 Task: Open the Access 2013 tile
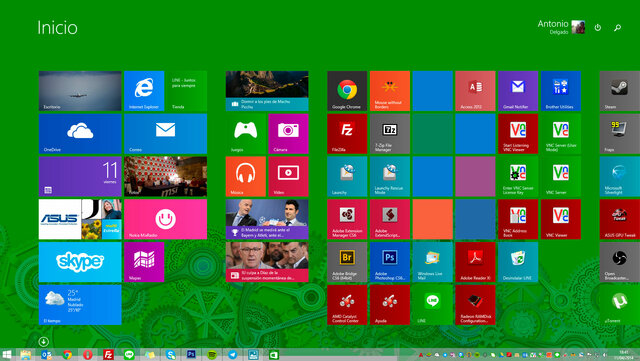pos(475,91)
